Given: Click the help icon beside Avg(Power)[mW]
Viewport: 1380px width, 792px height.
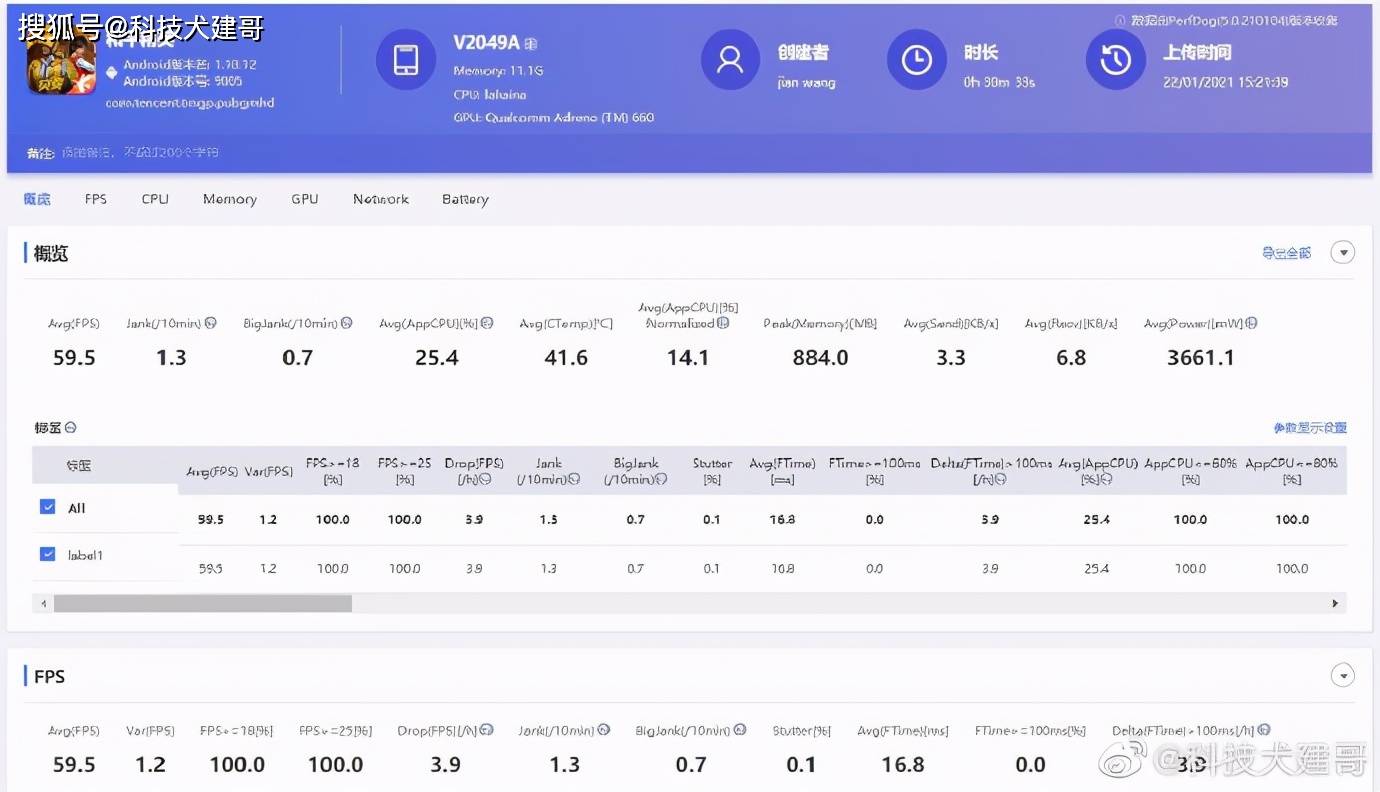Looking at the screenshot, I should pos(1252,324).
